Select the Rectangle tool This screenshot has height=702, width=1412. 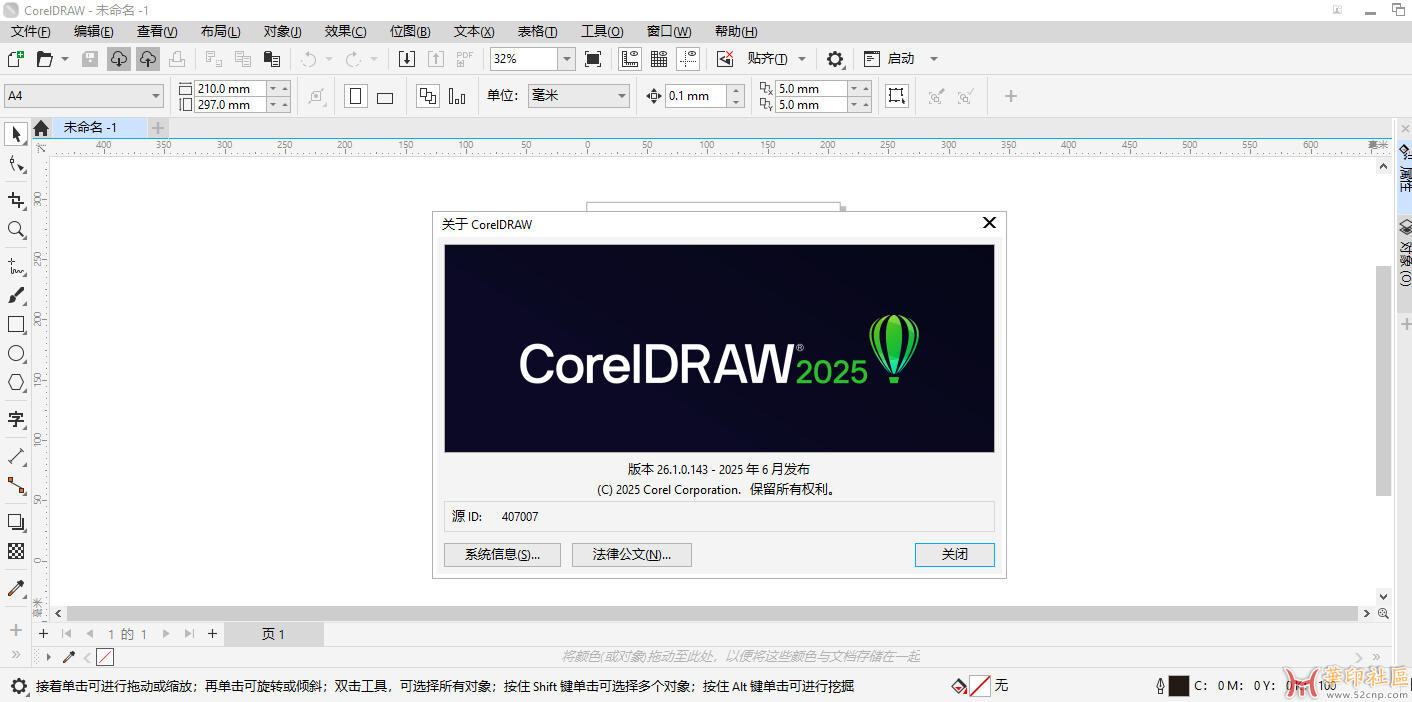tap(16, 325)
